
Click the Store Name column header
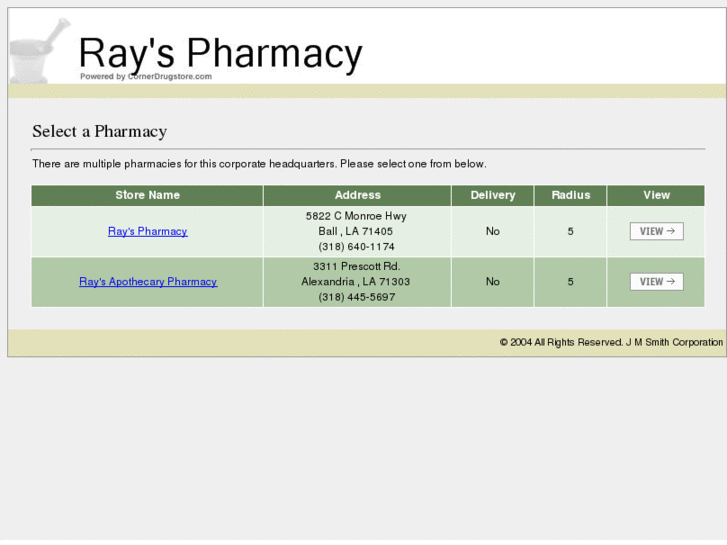point(147,195)
